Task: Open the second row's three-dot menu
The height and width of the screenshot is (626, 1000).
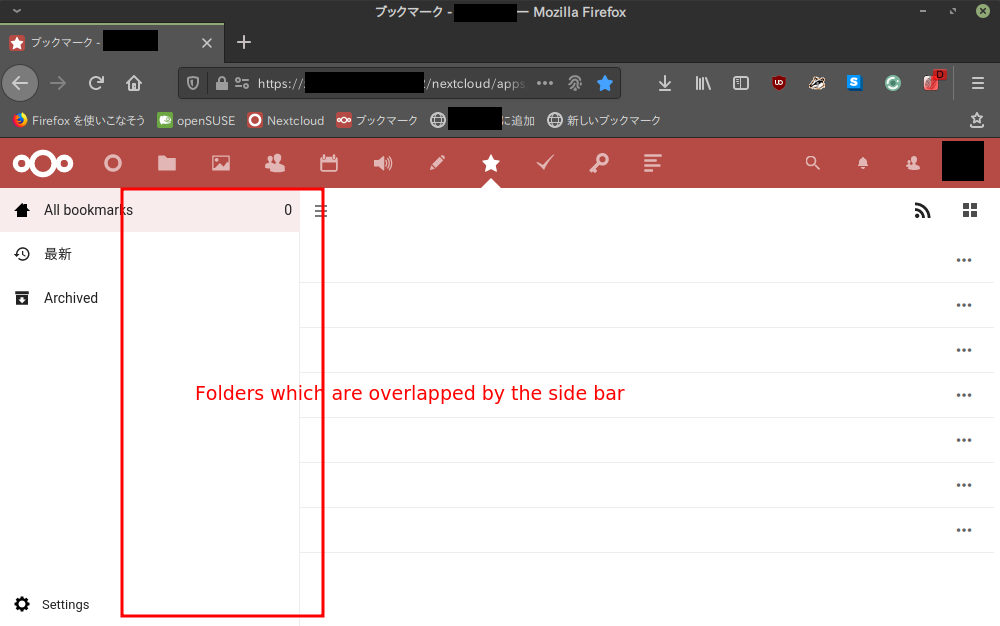Action: pos(964,305)
